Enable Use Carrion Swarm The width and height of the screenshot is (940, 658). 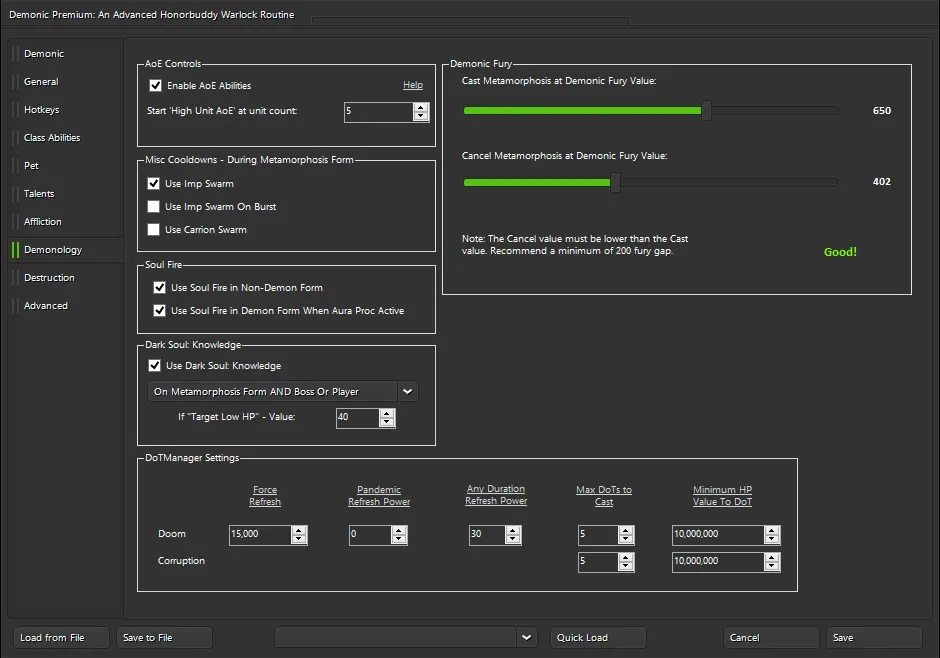click(153, 230)
